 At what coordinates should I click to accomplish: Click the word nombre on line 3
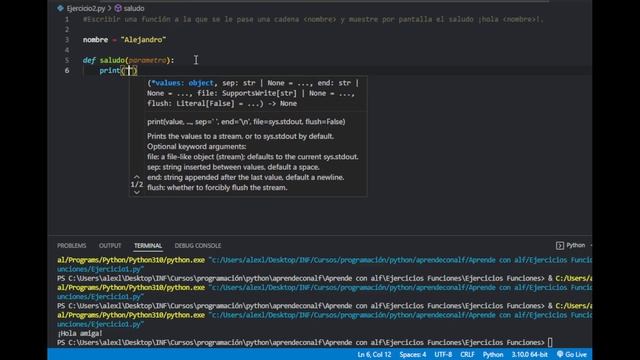tap(96, 40)
